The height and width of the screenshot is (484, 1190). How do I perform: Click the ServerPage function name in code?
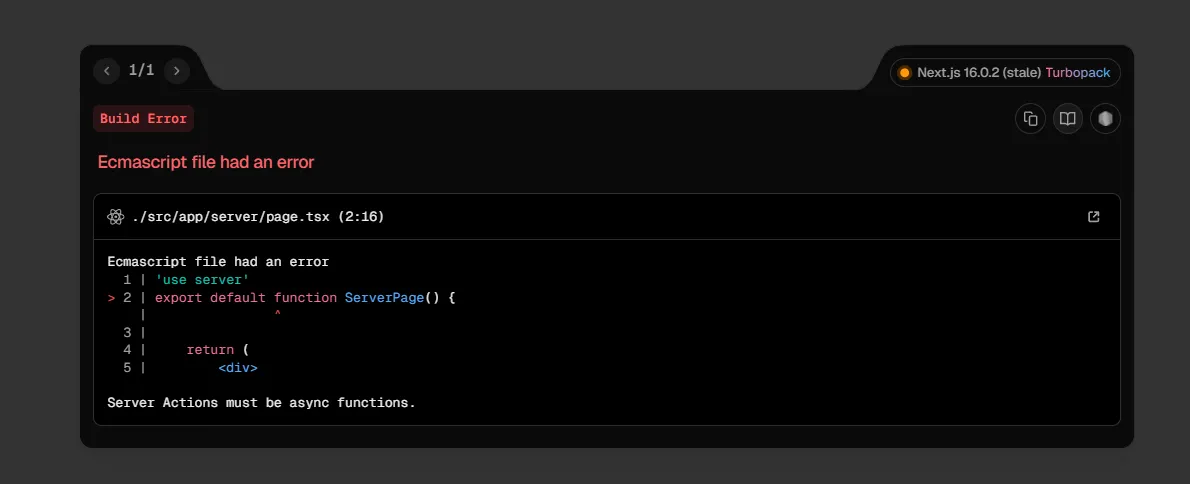point(384,298)
